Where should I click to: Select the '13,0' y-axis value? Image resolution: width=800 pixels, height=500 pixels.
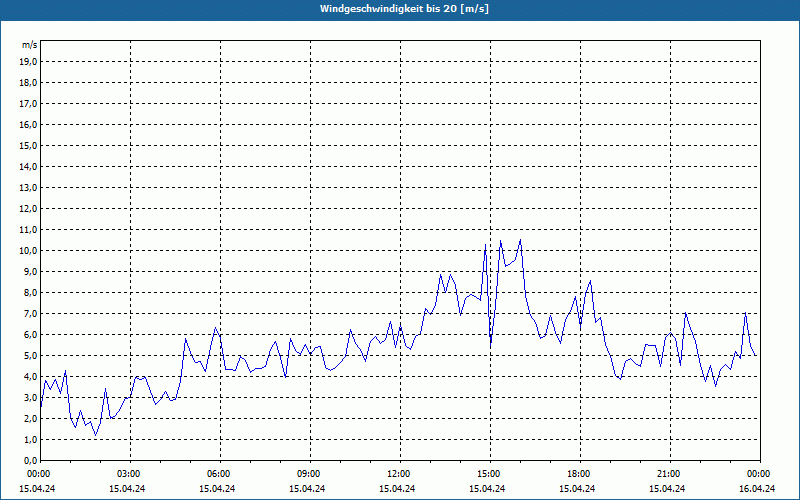[28, 187]
